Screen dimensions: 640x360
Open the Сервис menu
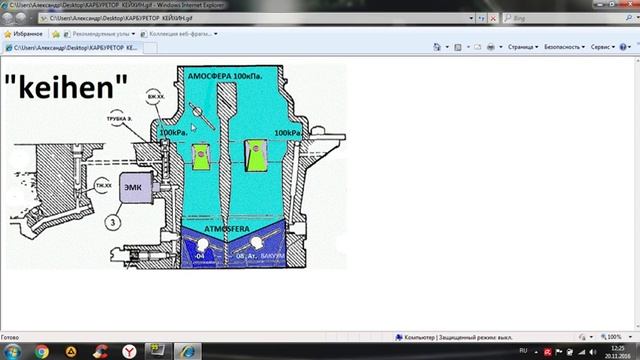click(603, 47)
